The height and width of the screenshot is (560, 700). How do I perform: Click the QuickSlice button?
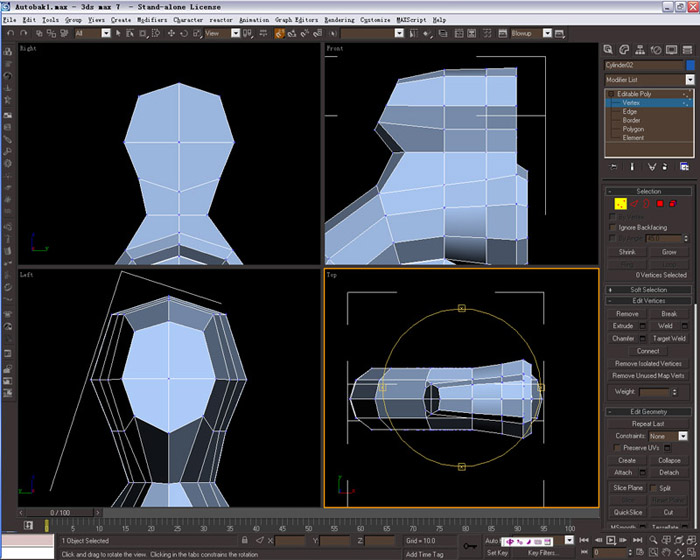pos(627,512)
